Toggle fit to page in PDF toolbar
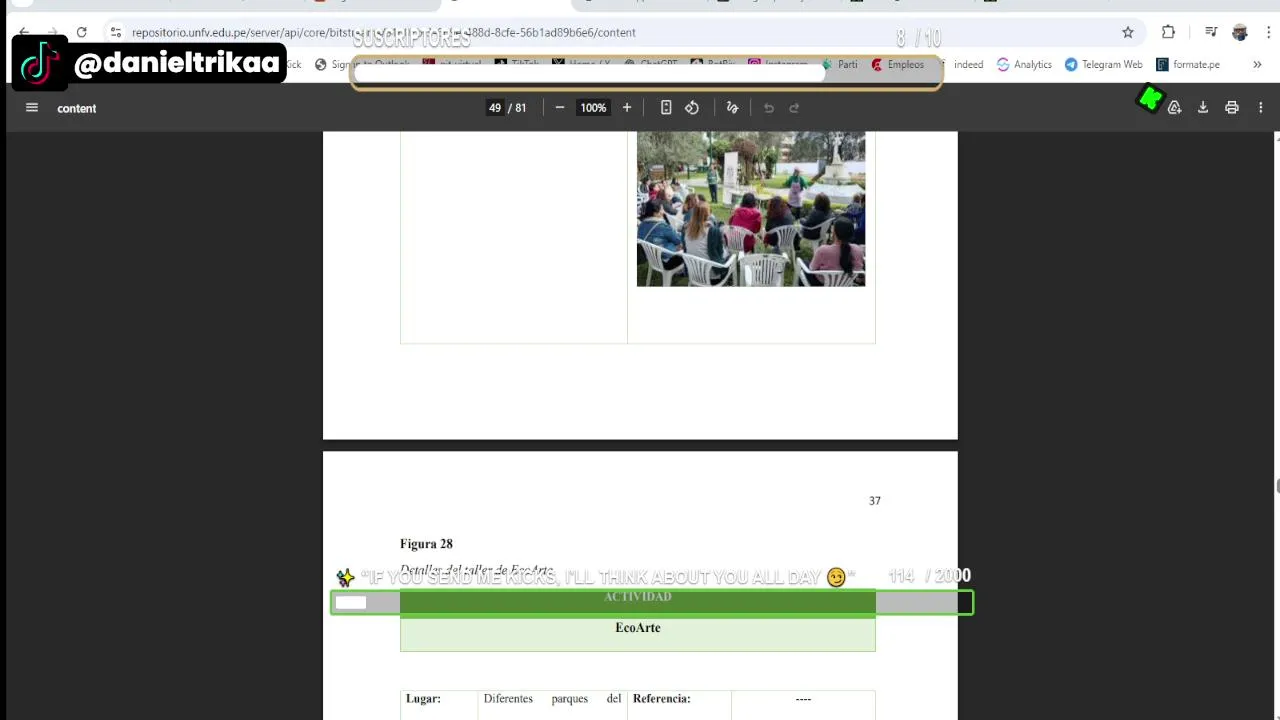Image resolution: width=1280 pixels, height=720 pixels. click(666, 108)
